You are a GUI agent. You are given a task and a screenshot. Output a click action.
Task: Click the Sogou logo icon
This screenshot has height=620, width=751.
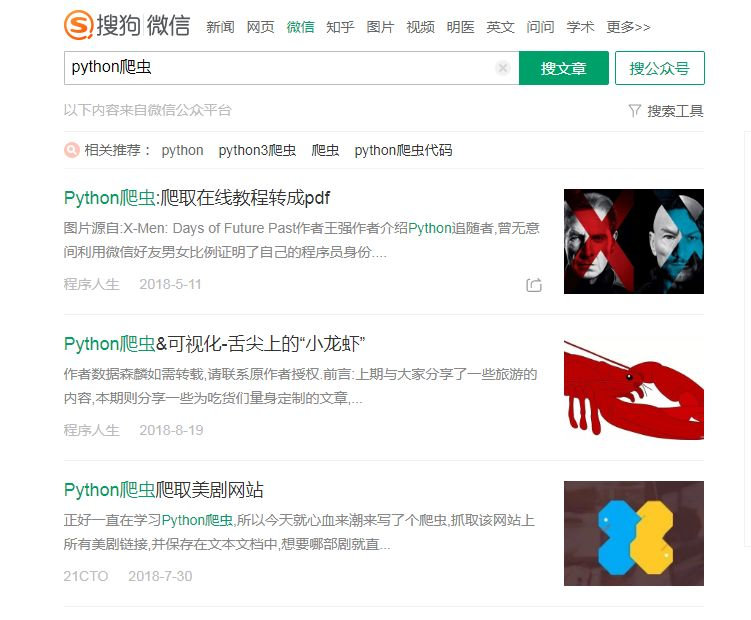(79, 24)
